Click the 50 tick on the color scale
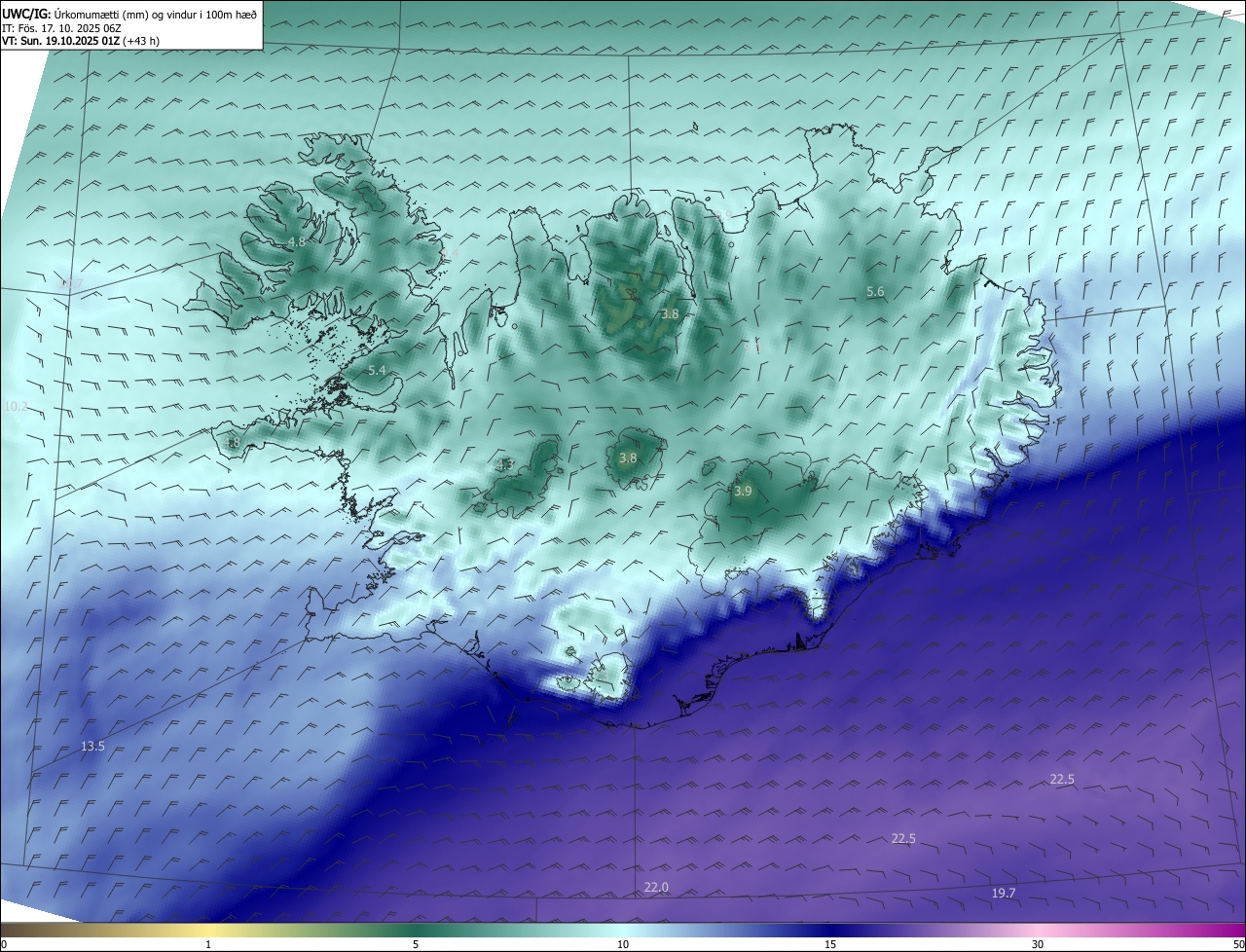The width and height of the screenshot is (1246, 952). [1237, 944]
